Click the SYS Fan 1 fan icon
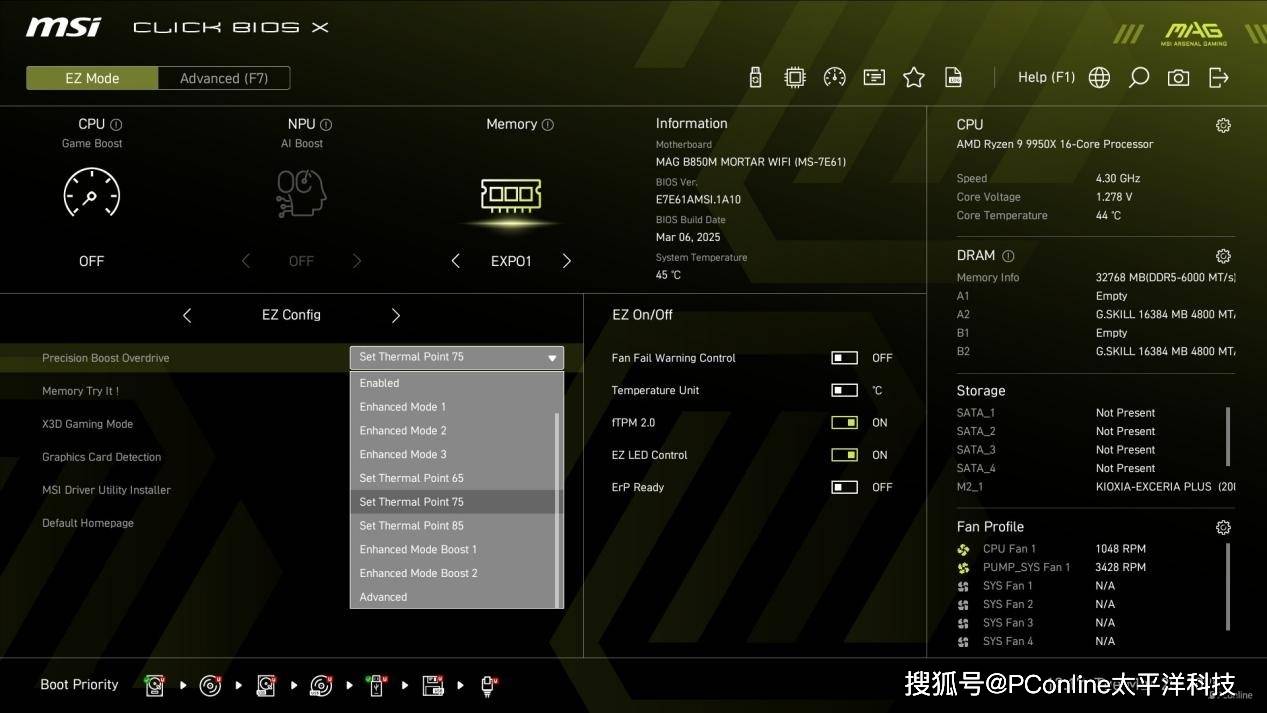 pos(963,586)
